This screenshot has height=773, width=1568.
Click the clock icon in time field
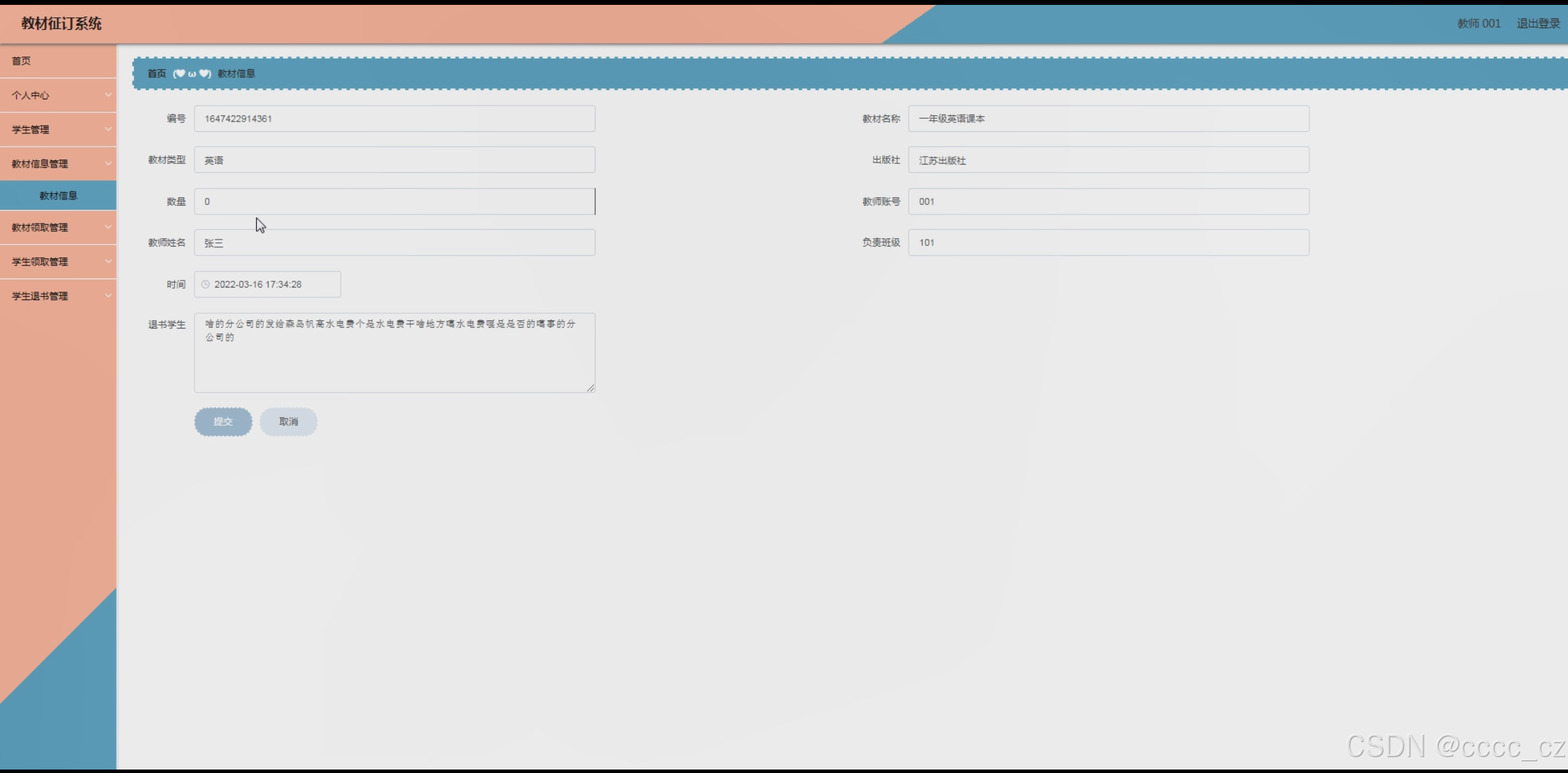(205, 285)
